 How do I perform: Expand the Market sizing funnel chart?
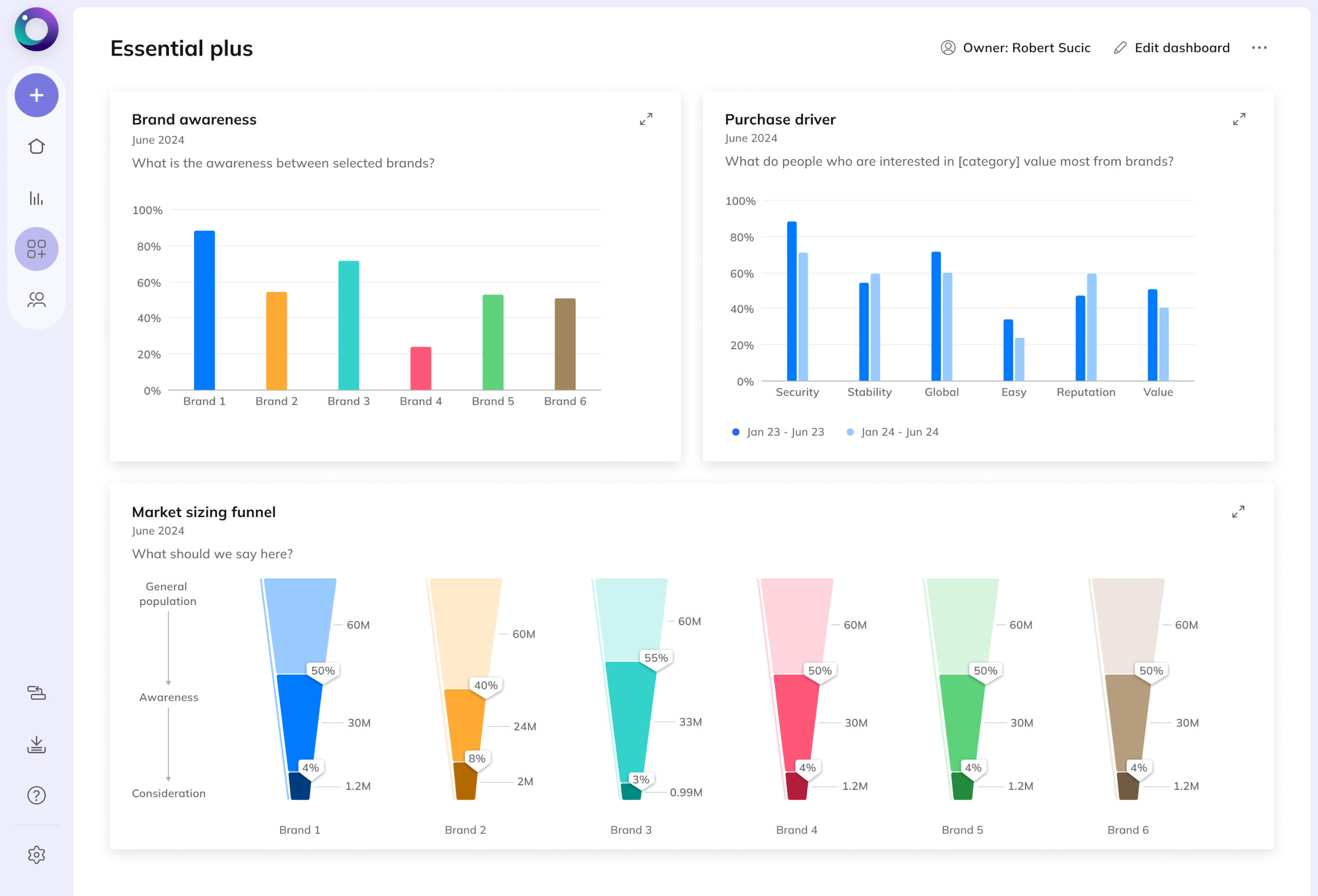(x=1238, y=511)
